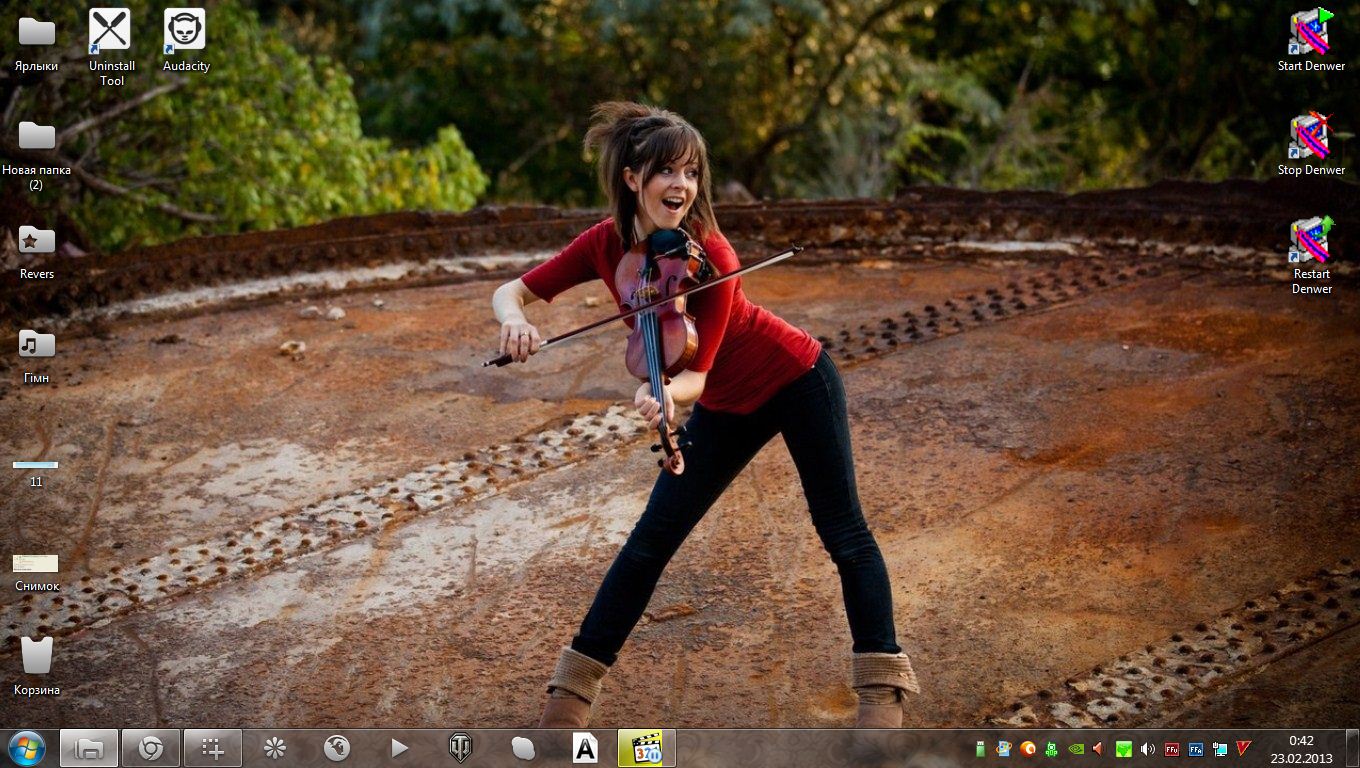Click the Start Denwer shortcut
The width and height of the screenshot is (1360, 768).
1311,38
